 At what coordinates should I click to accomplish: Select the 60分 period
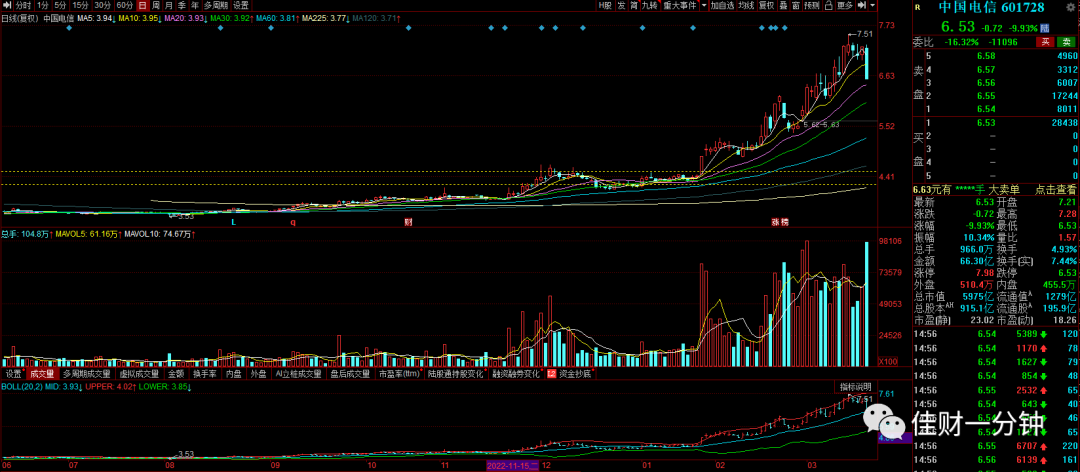(x=125, y=5)
